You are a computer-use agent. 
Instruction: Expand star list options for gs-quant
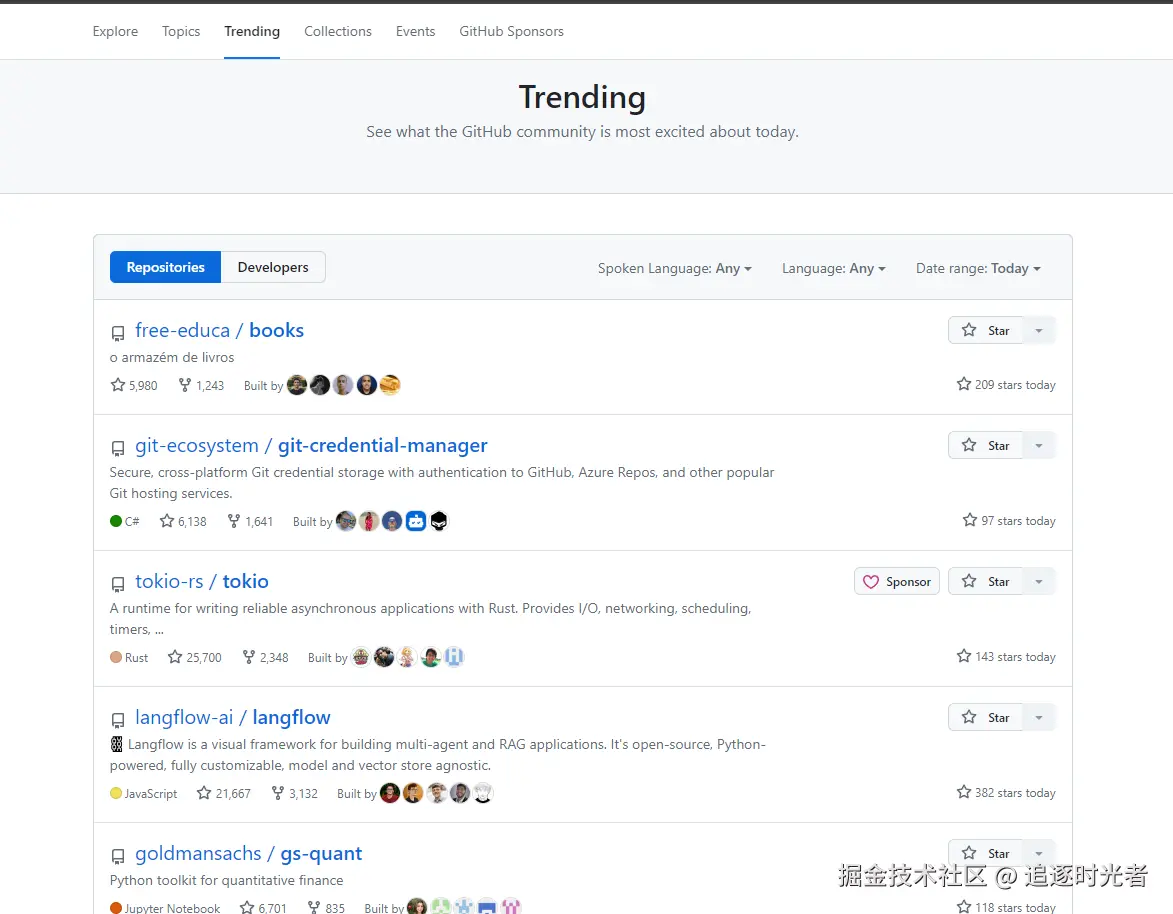point(1039,853)
